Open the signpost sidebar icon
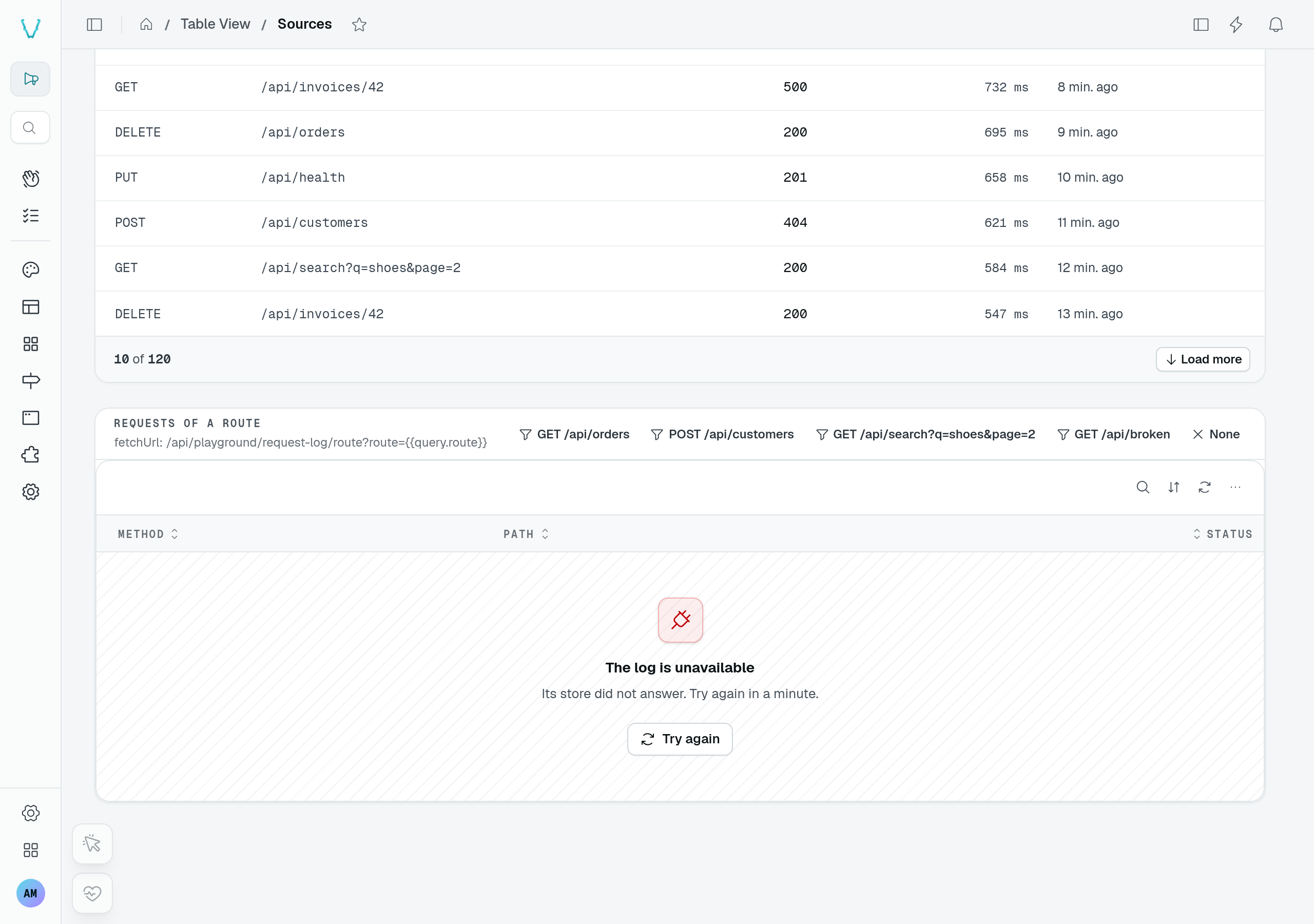The image size is (1314, 924). pyautogui.click(x=30, y=381)
